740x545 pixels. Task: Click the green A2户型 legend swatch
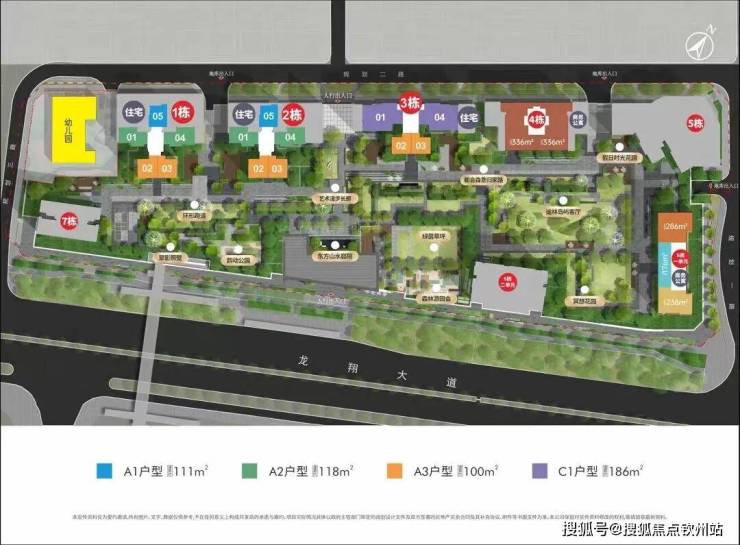[249, 471]
